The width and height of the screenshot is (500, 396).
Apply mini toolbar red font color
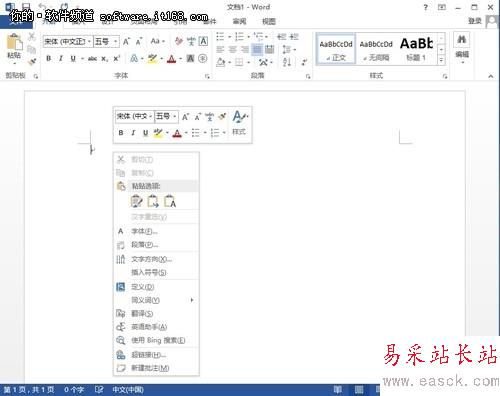(177, 133)
